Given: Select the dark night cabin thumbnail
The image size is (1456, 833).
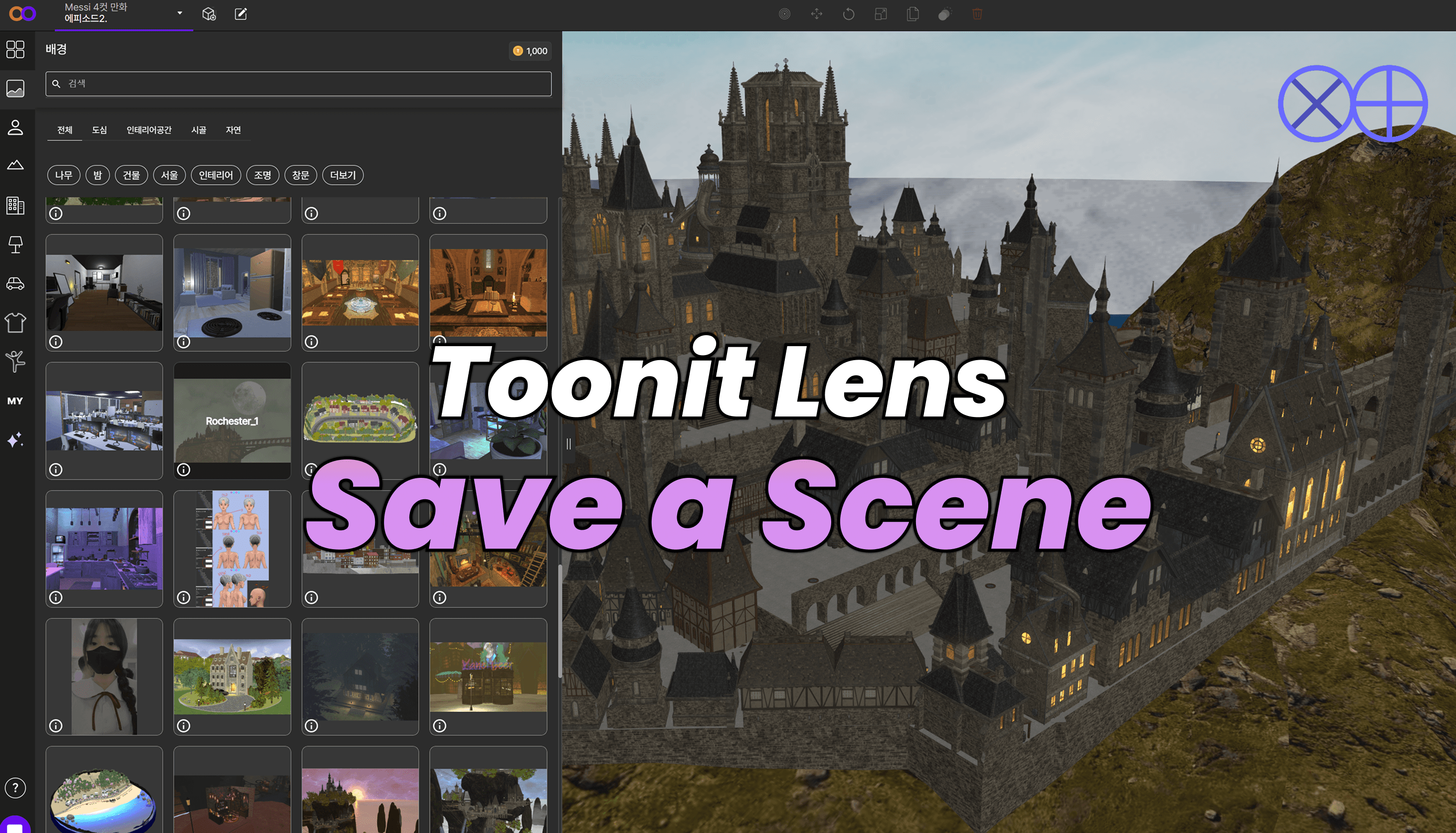Looking at the screenshot, I should [x=361, y=676].
